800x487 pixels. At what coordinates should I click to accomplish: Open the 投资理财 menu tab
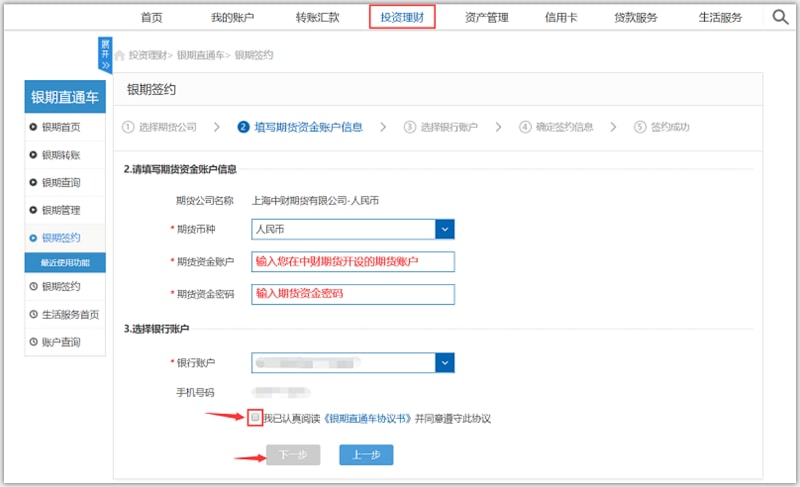pos(402,17)
